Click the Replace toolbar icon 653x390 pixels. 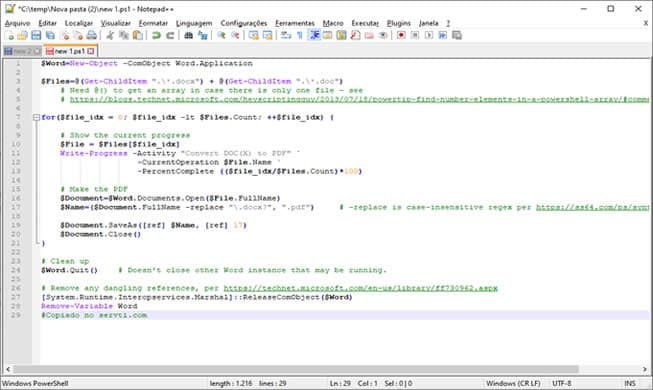pyautogui.click(x=203, y=35)
